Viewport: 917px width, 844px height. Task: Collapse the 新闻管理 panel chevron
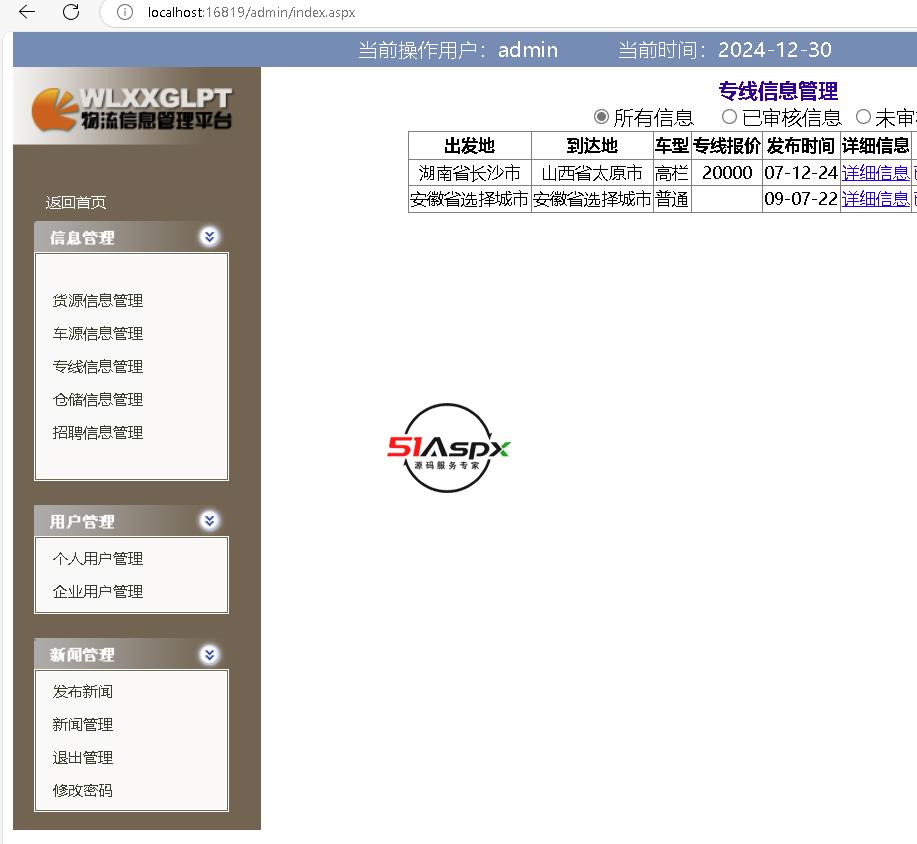coord(209,654)
